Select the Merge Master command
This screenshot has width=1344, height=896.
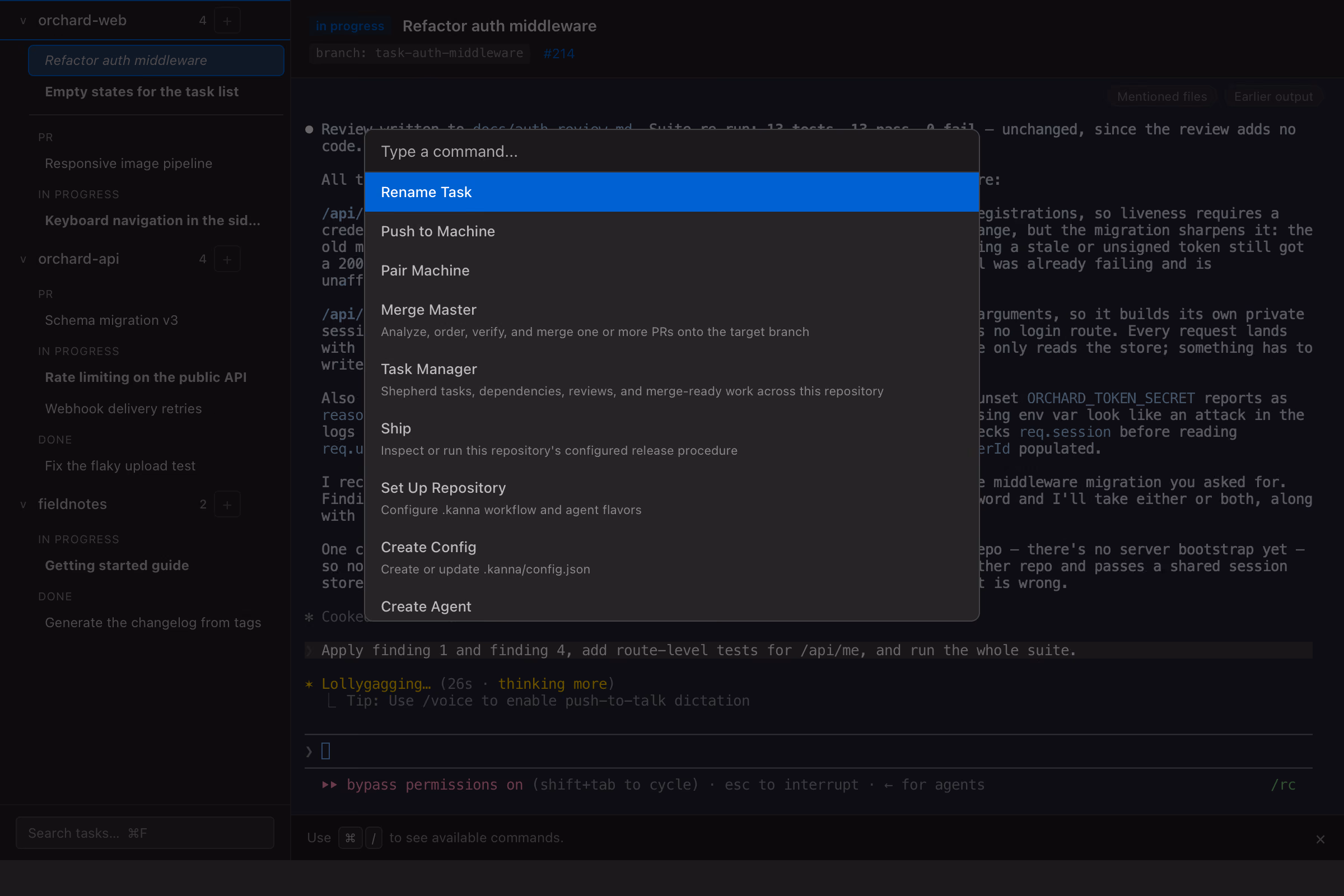[x=671, y=320]
